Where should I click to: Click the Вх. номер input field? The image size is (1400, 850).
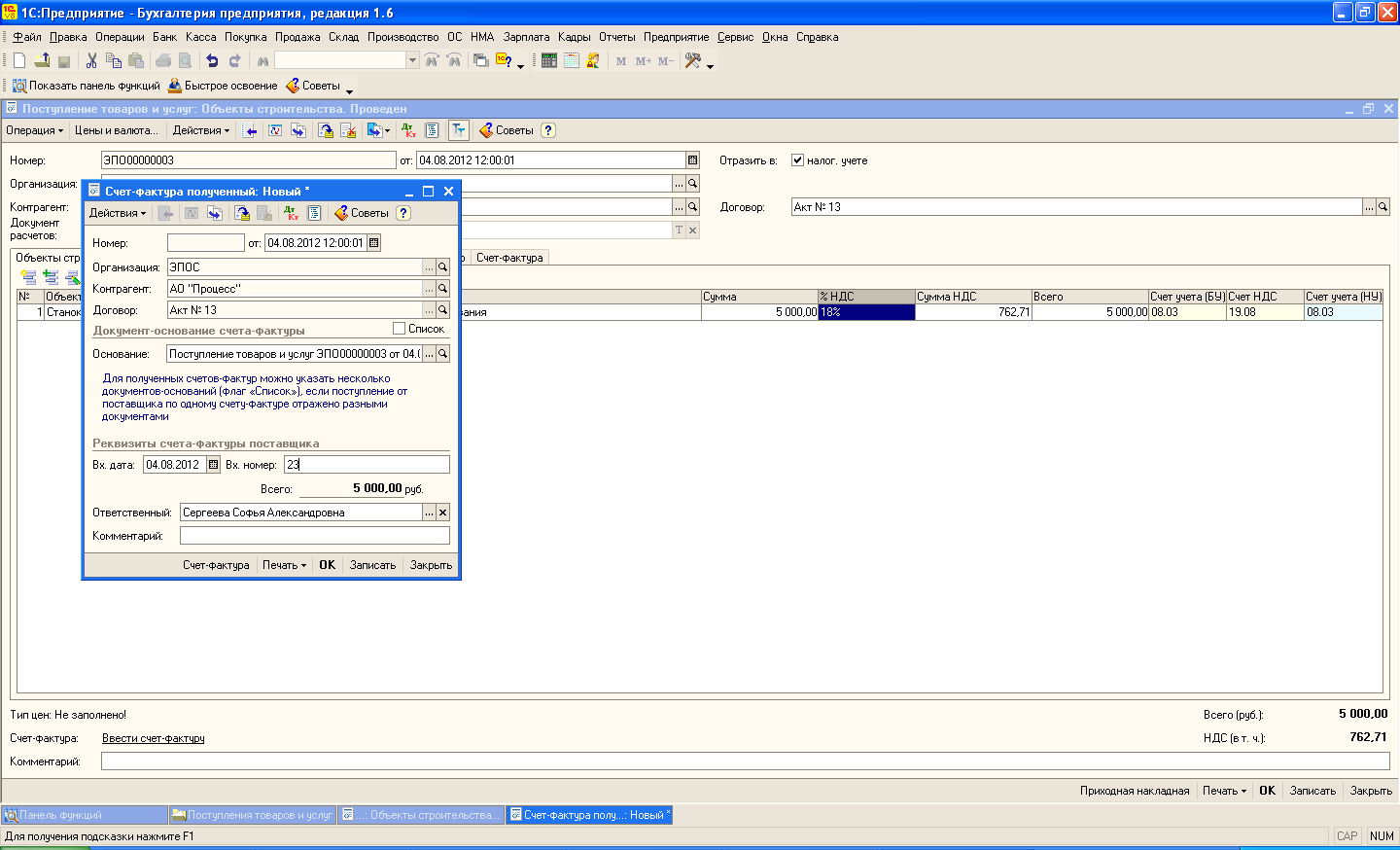[367, 465]
